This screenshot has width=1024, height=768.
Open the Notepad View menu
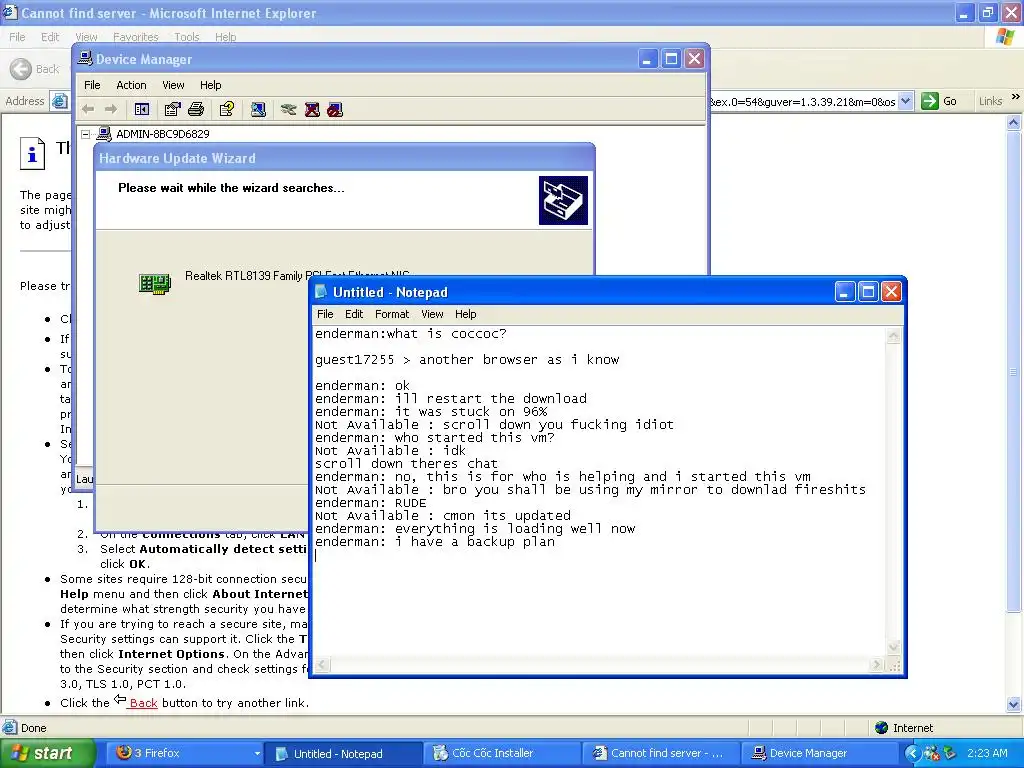point(432,314)
